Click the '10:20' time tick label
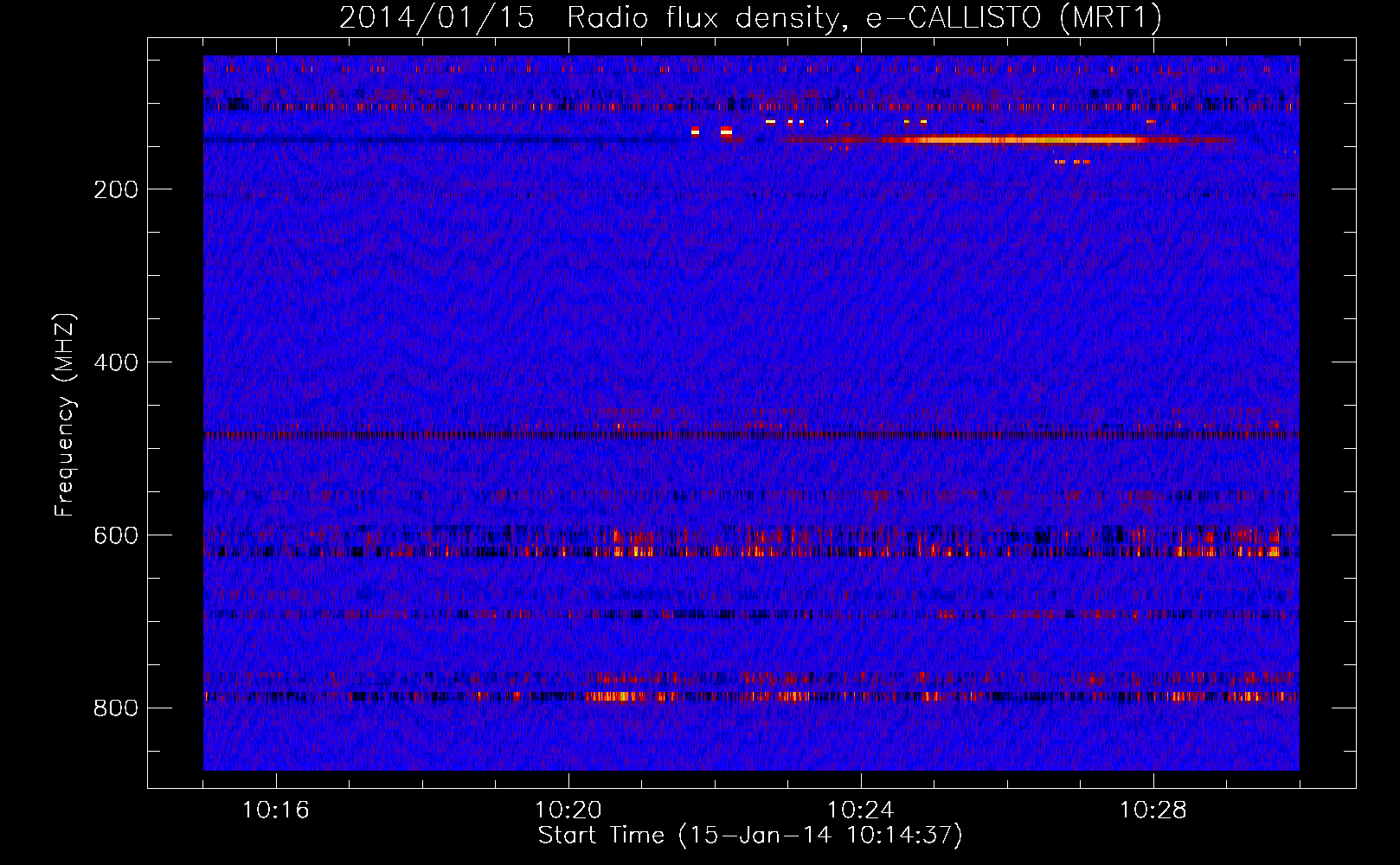The width and height of the screenshot is (1400, 865). (568, 811)
